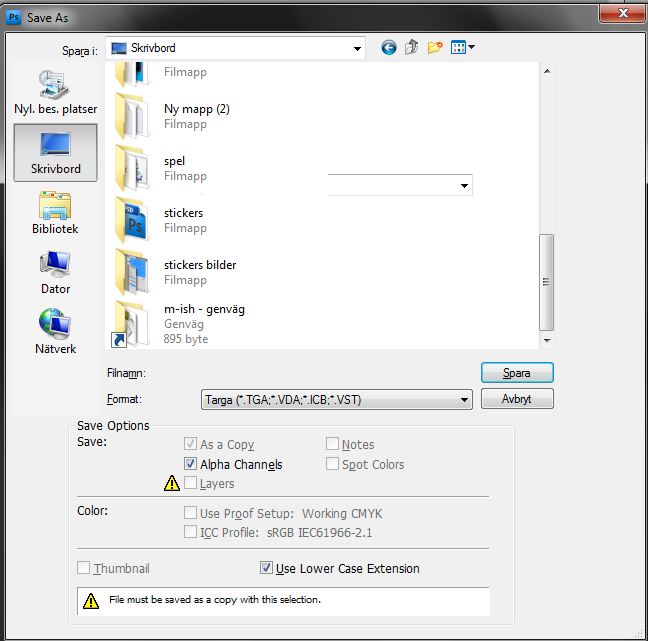Toggle the Spot Colors checkbox
This screenshot has width=648, height=641.
coord(332,464)
